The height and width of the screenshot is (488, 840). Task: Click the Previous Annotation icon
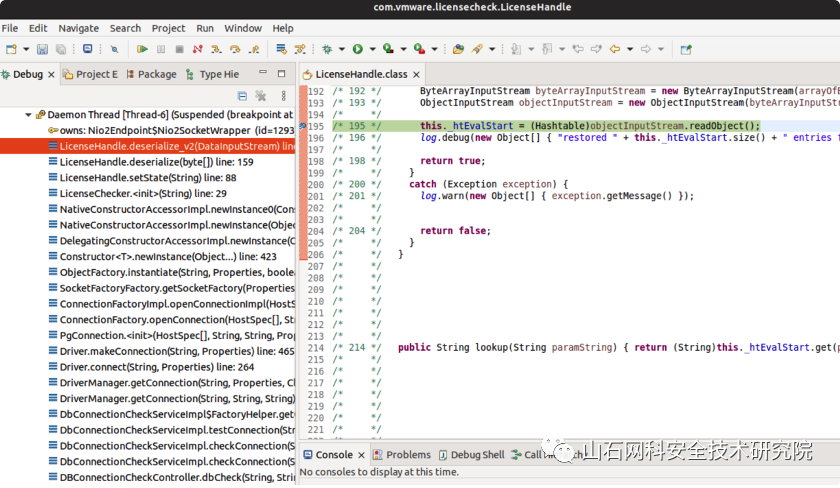click(x=547, y=49)
